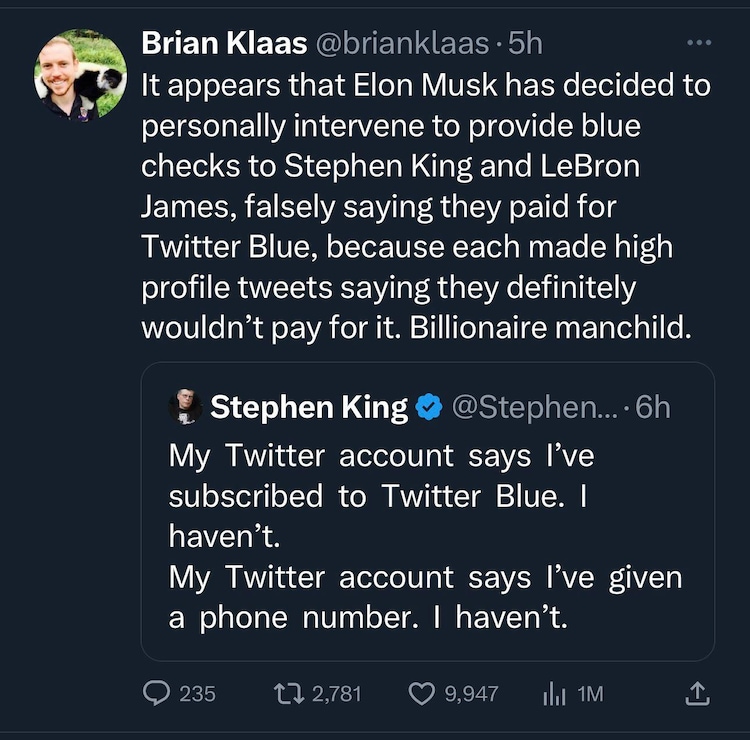This screenshot has width=750, height=740.
Task: Open the Brian Klaas display name
Action: coord(226,42)
